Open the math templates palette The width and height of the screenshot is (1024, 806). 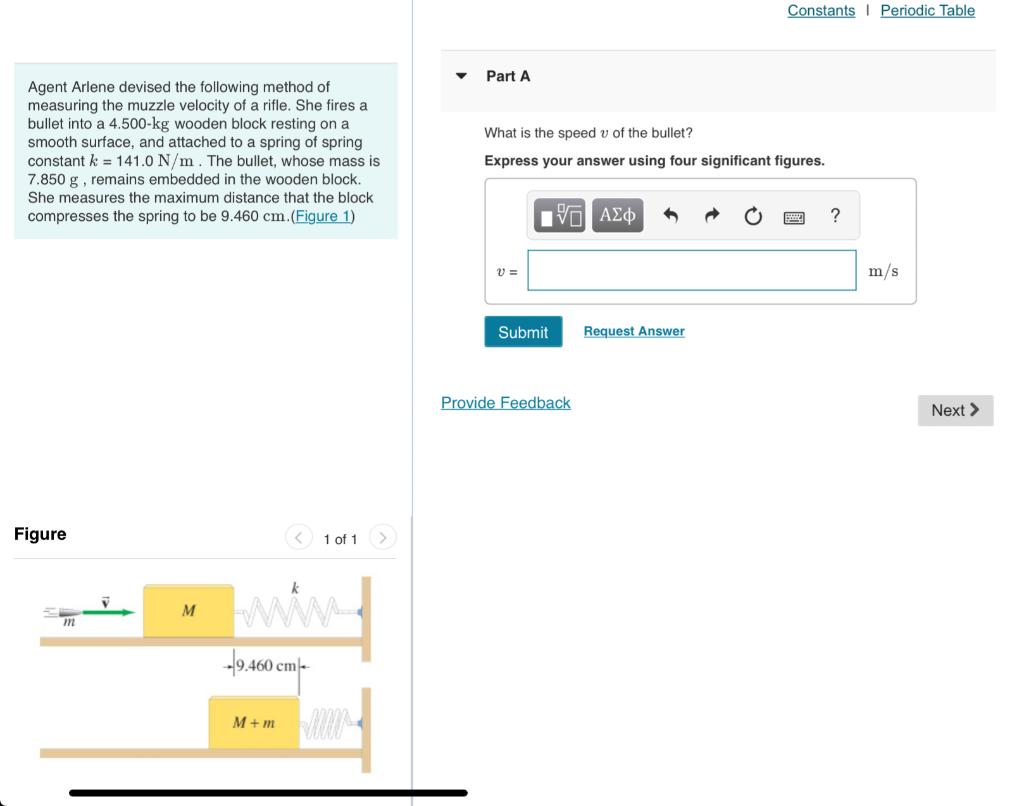pyautogui.click(x=560, y=214)
